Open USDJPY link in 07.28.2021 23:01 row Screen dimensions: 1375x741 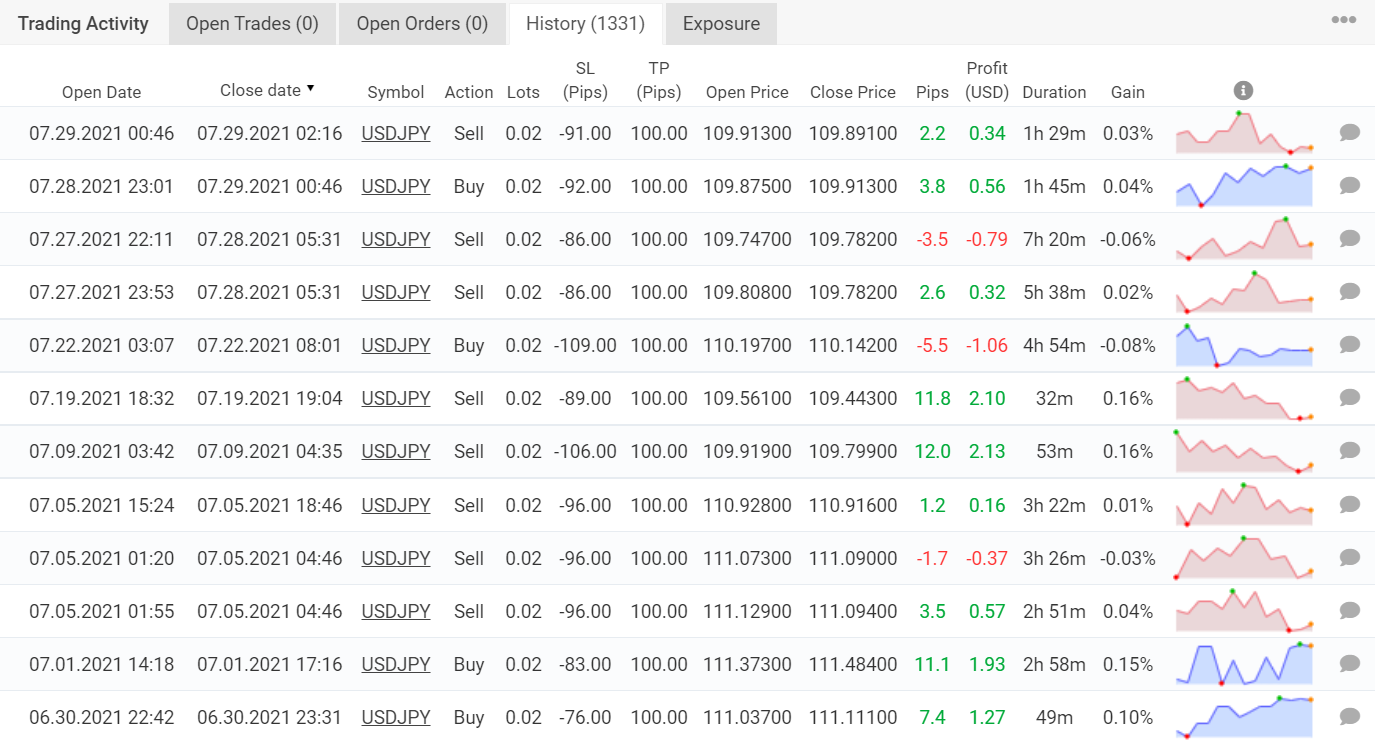coord(396,186)
